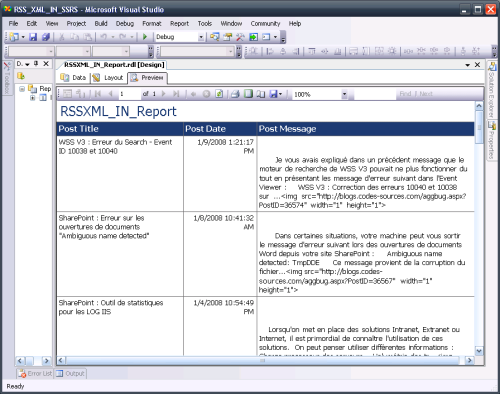This screenshot has width=500, height=394.
Task: Print the report with the printer icon
Action: [235, 94]
